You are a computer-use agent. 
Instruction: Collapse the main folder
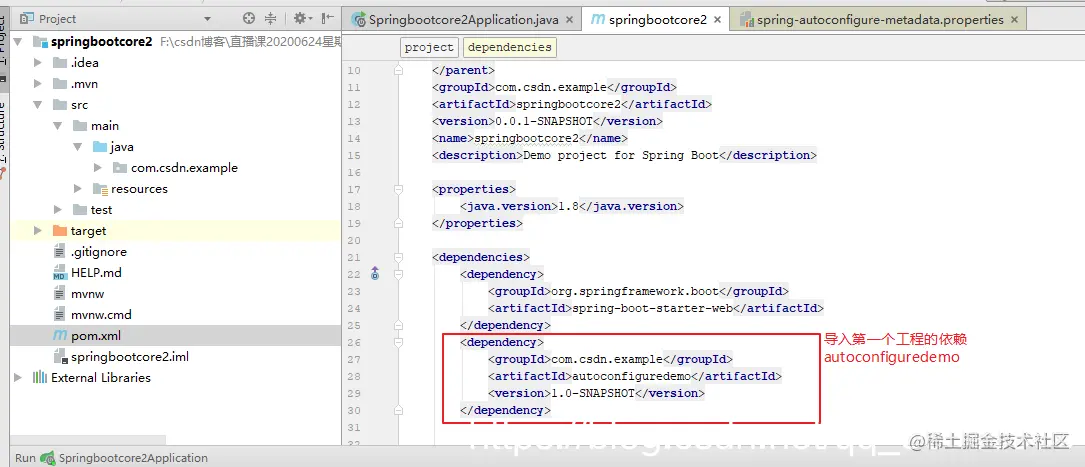click(x=58, y=126)
